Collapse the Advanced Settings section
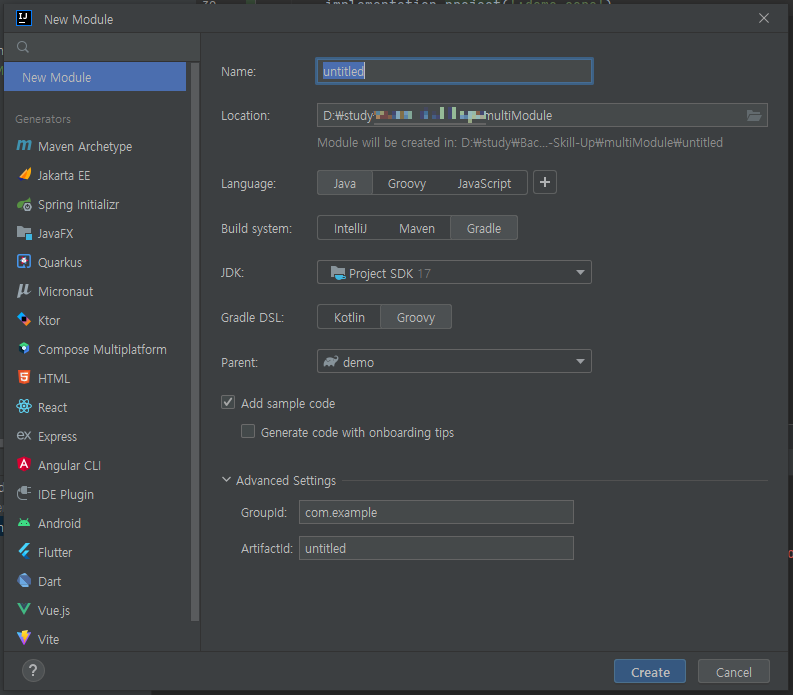 pos(226,480)
